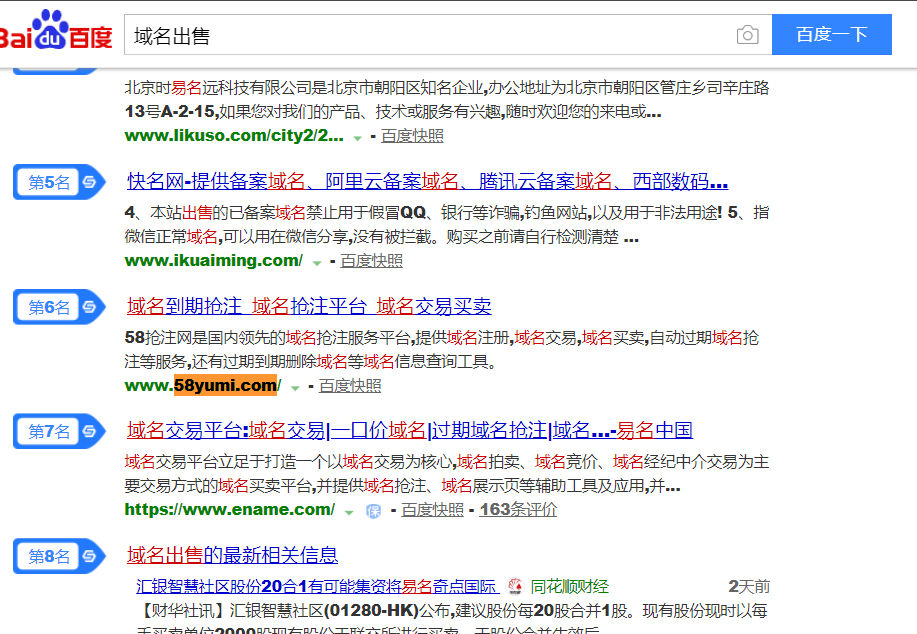Click the www.ikuaiming.com/ URL

coord(213,261)
